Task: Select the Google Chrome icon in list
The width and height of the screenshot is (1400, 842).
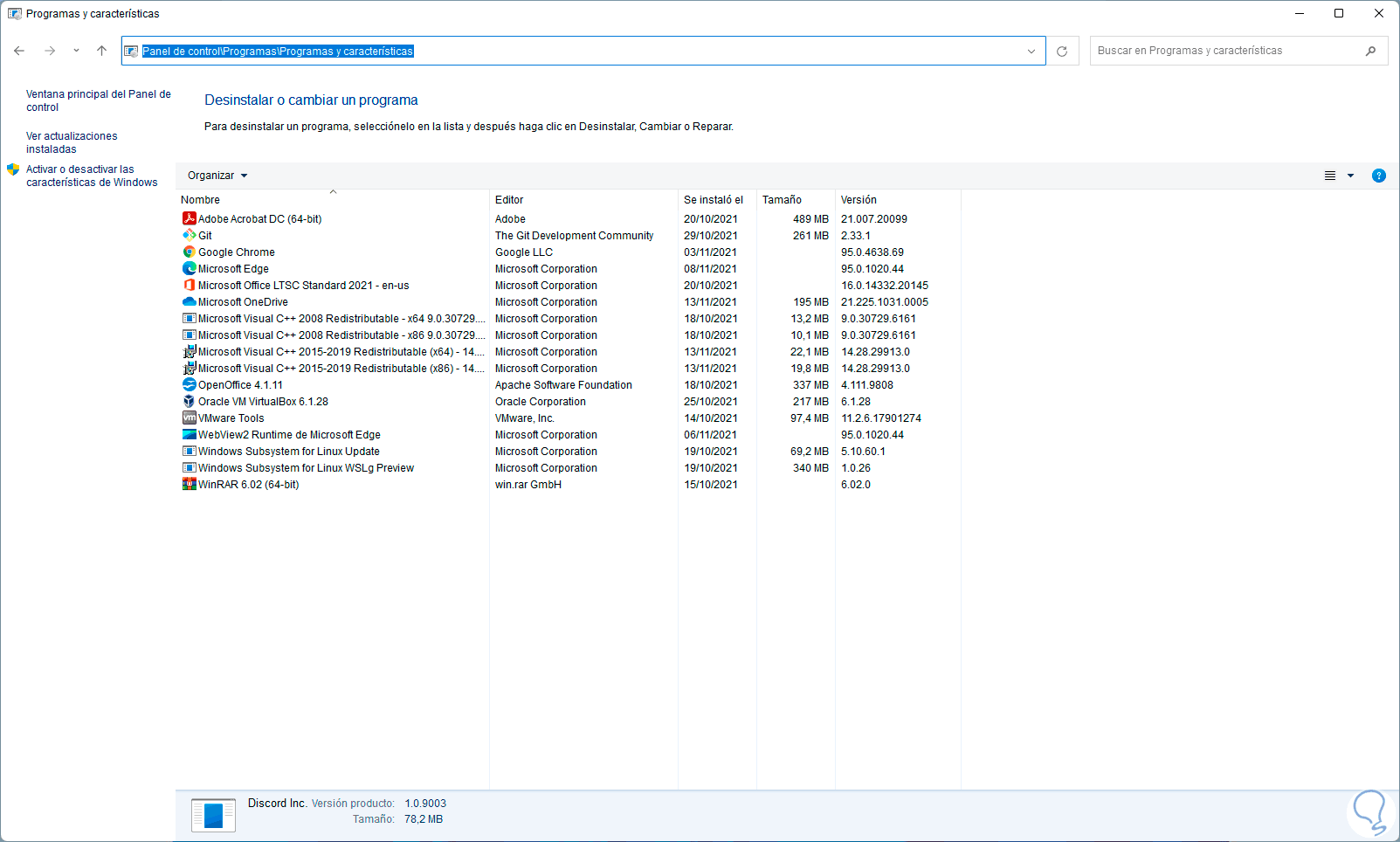Action: coord(189,252)
